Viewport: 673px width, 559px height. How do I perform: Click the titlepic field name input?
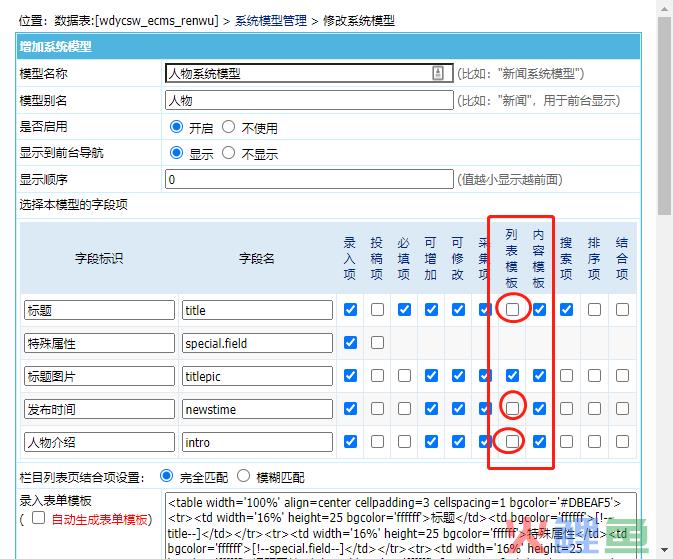(258, 376)
